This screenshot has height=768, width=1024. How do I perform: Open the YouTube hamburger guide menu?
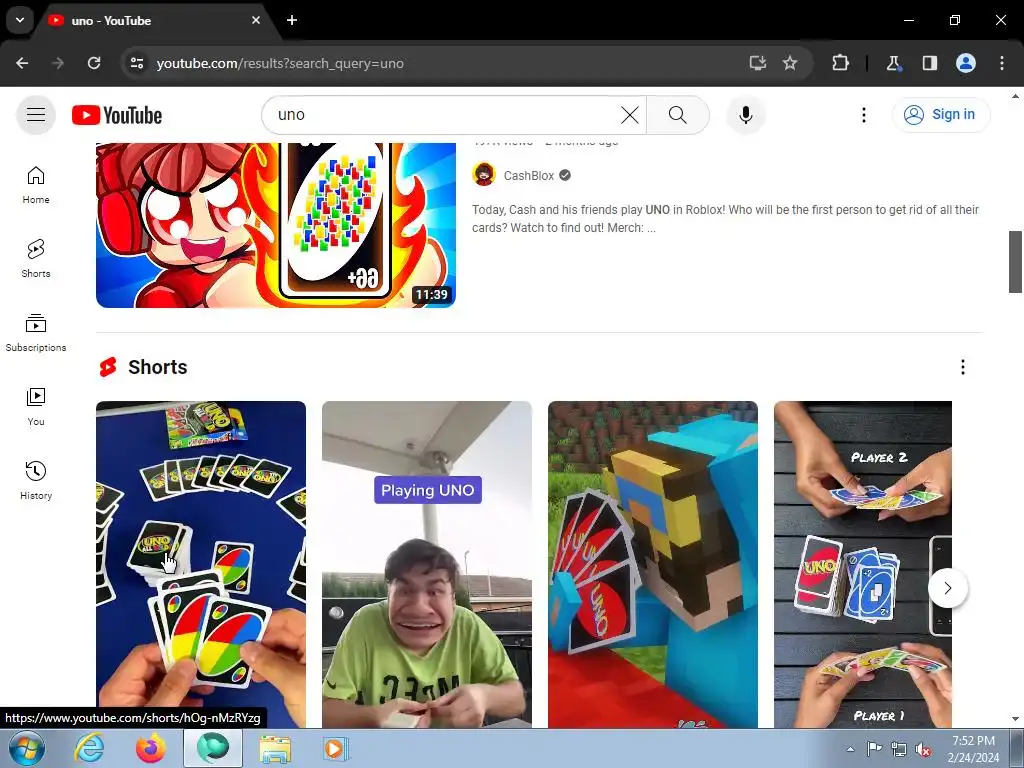pos(36,115)
